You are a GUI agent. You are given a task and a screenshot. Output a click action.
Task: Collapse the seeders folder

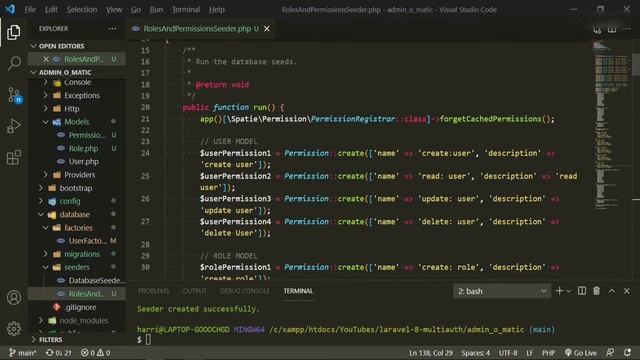click(77, 267)
